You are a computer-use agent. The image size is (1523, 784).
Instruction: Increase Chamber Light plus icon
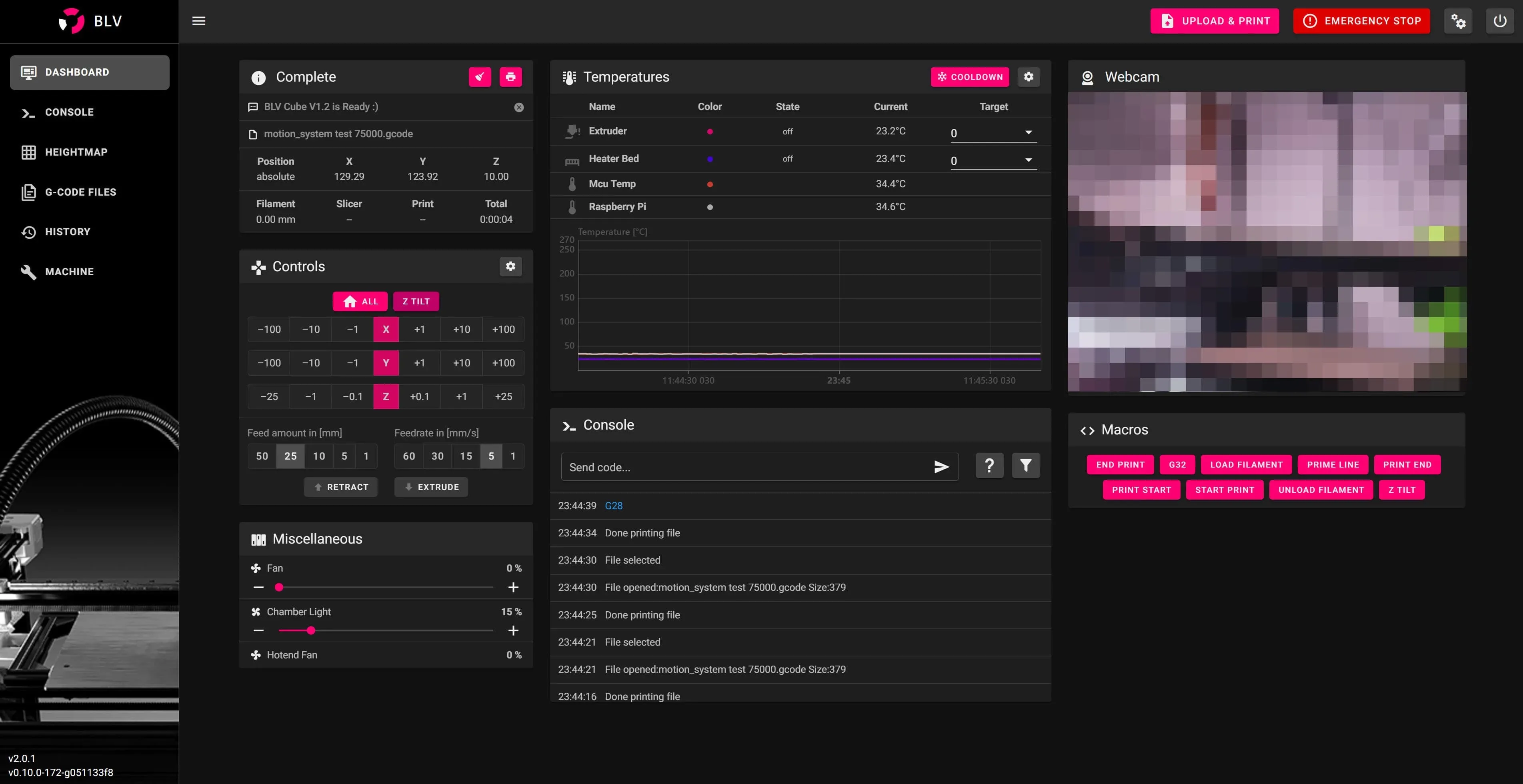point(513,630)
